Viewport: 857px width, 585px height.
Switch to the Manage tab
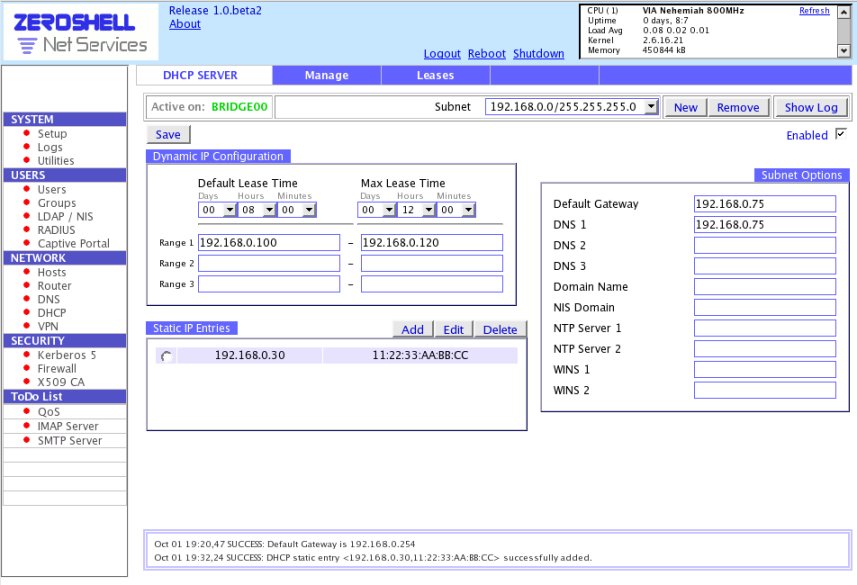point(326,75)
